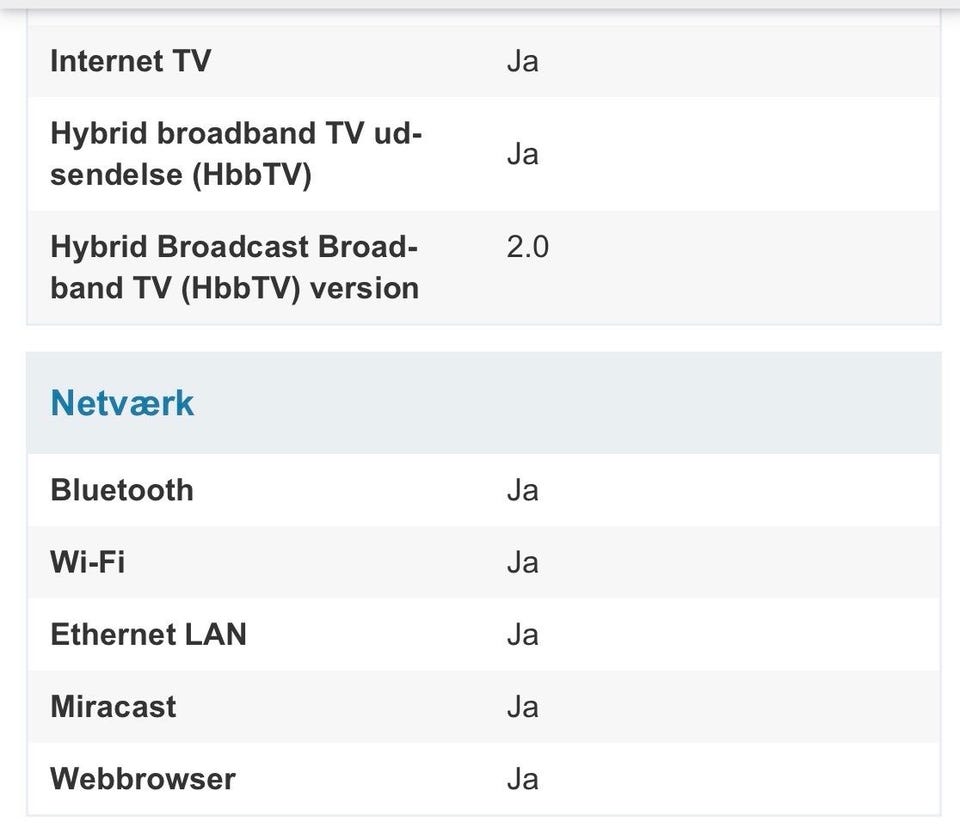This screenshot has width=960, height=834.
Task: Select the Ja value beside Internet TV
Action: pos(522,61)
